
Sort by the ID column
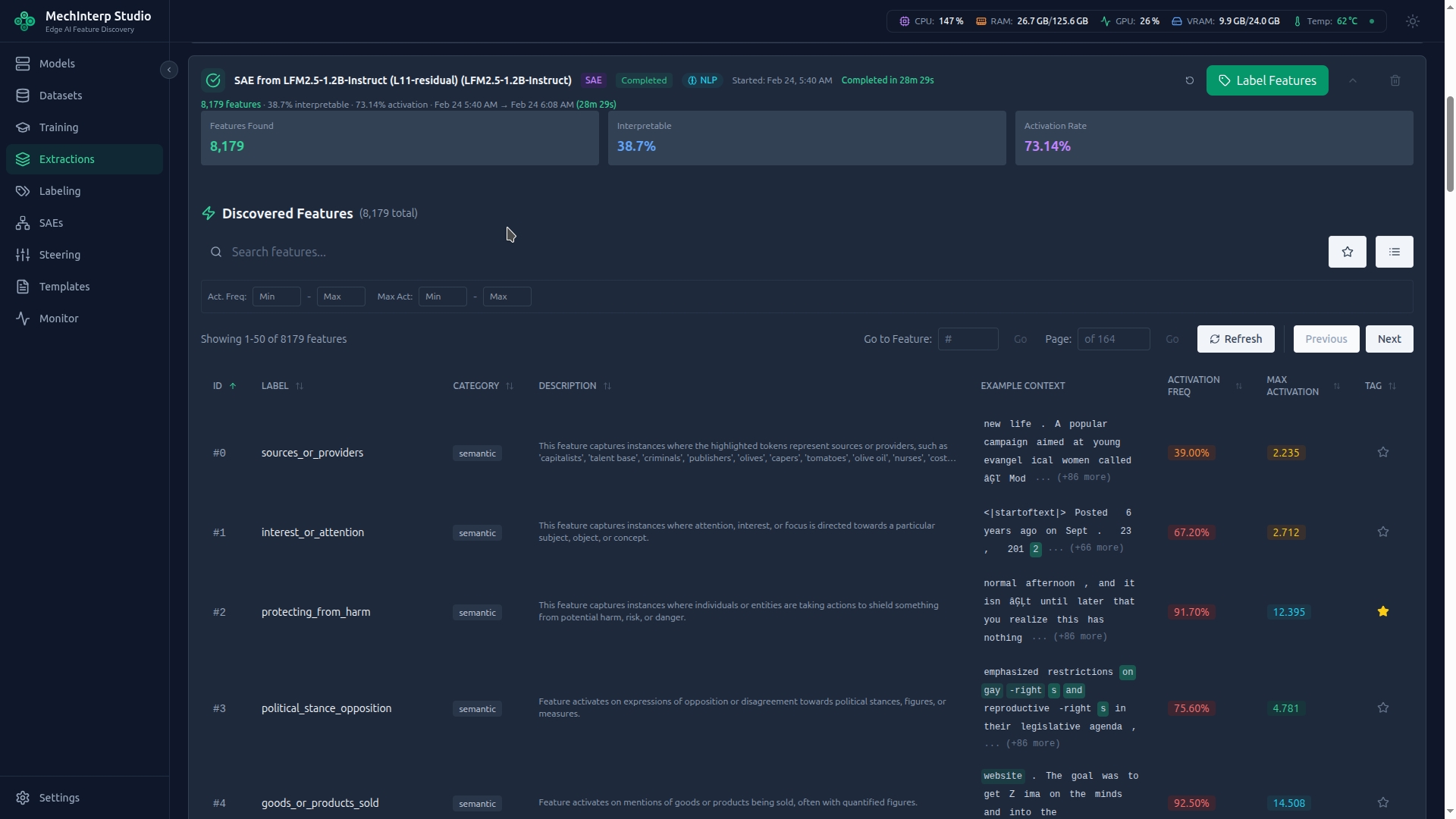pos(224,386)
